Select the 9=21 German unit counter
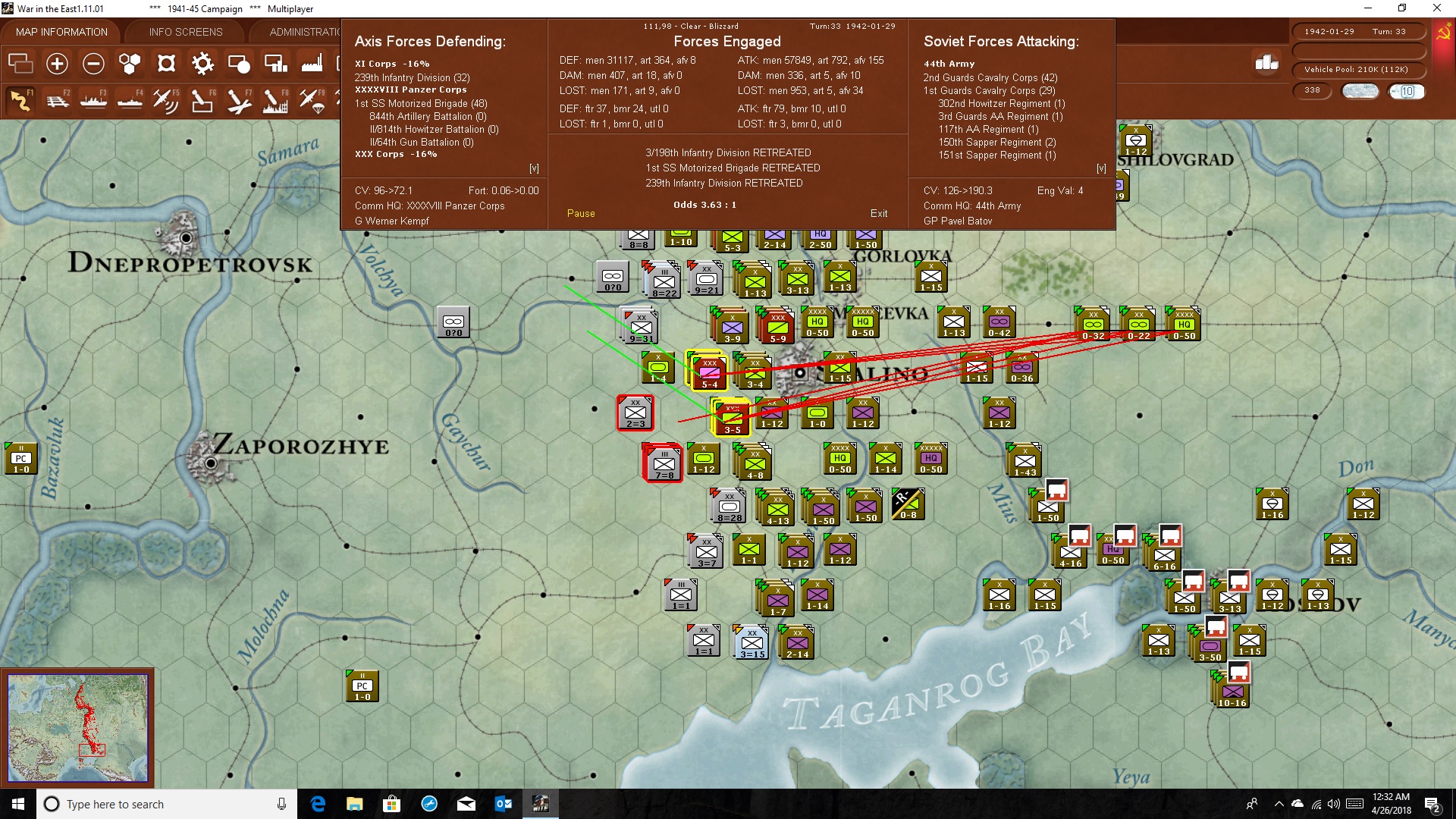1456x819 pixels. click(x=707, y=279)
